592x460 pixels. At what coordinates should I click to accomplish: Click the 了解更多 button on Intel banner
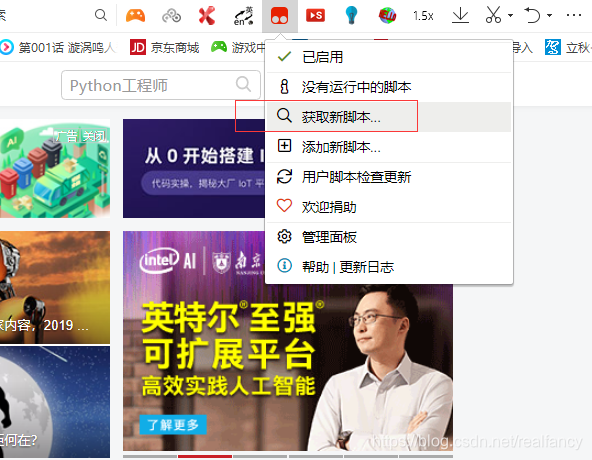pyautogui.click(x=173, y=424)
